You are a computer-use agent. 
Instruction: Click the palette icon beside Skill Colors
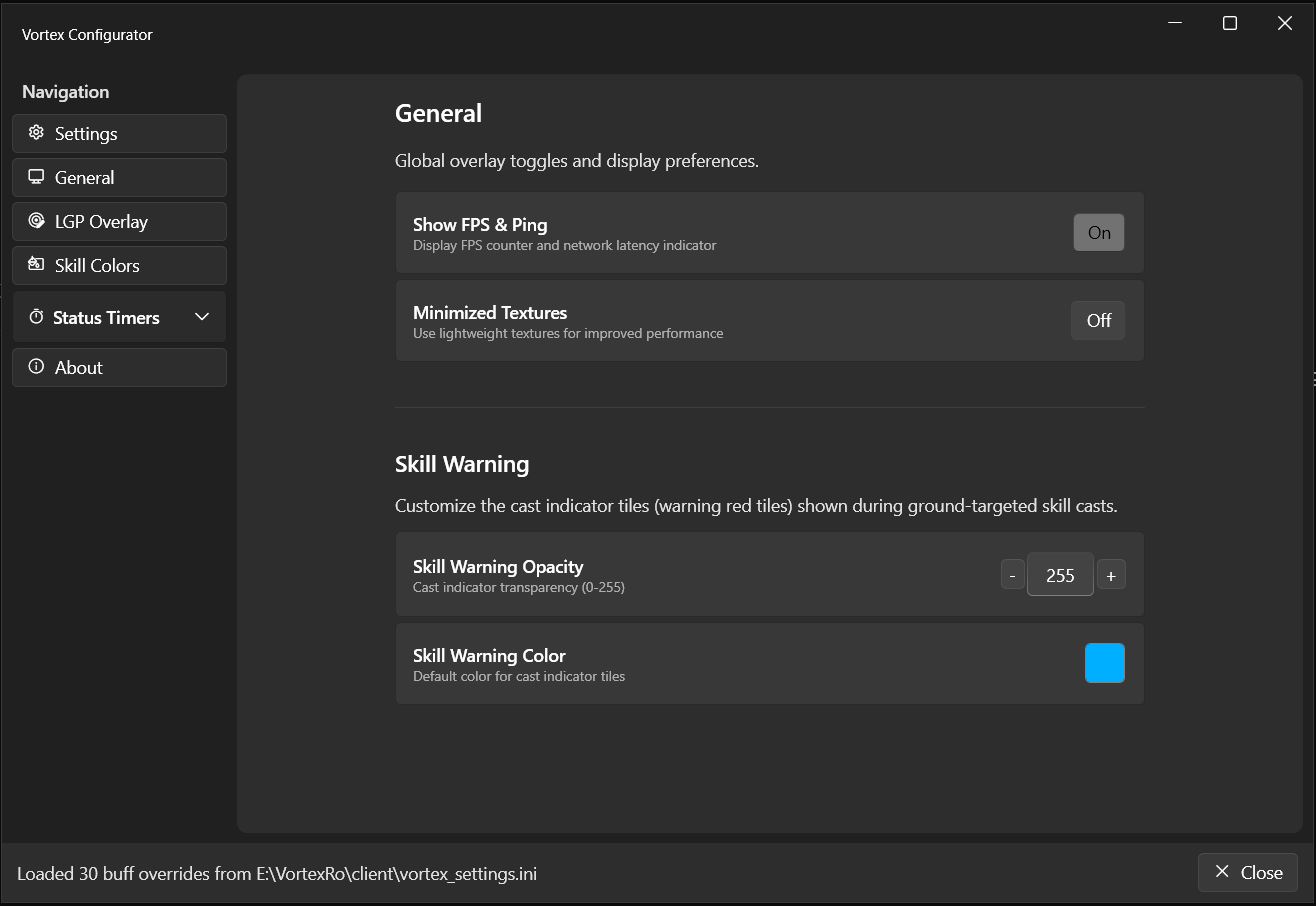pos(36,265)
